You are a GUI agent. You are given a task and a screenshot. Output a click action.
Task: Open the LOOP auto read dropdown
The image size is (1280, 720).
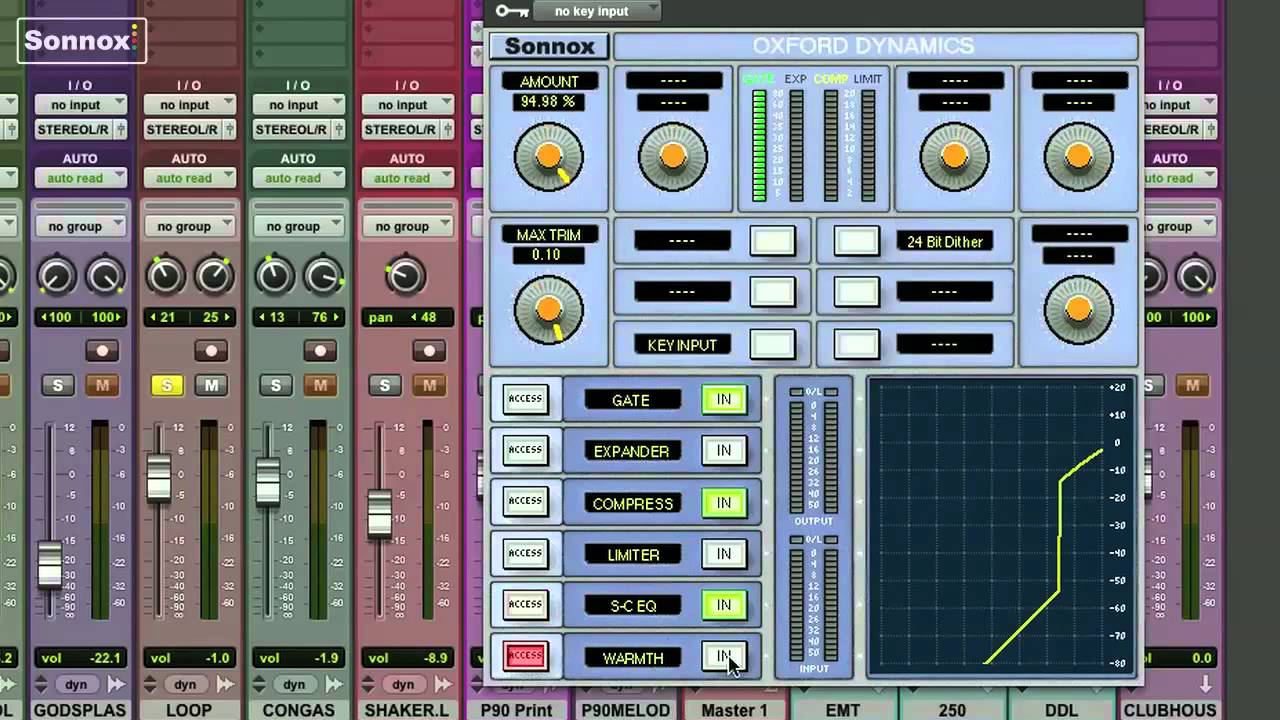tap(189, 178)
